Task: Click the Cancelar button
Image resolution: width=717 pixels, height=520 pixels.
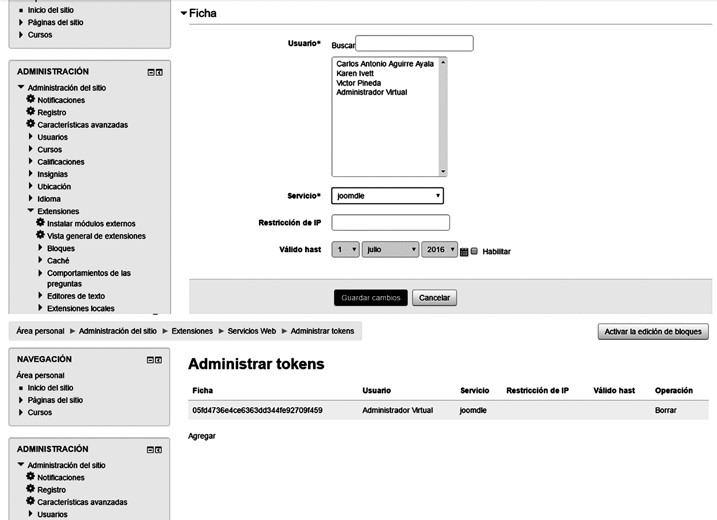Action: (434, 298)
